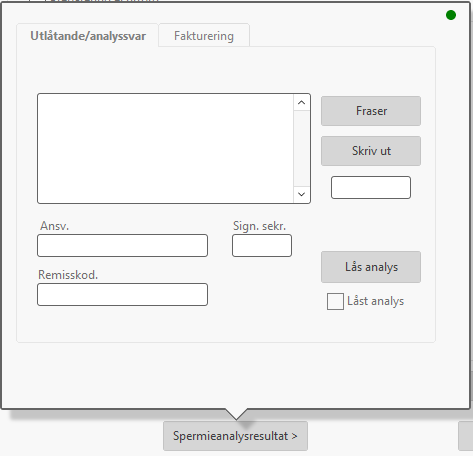Click the partially visible button beside Spermieanalysresultat

click(466, 436)
